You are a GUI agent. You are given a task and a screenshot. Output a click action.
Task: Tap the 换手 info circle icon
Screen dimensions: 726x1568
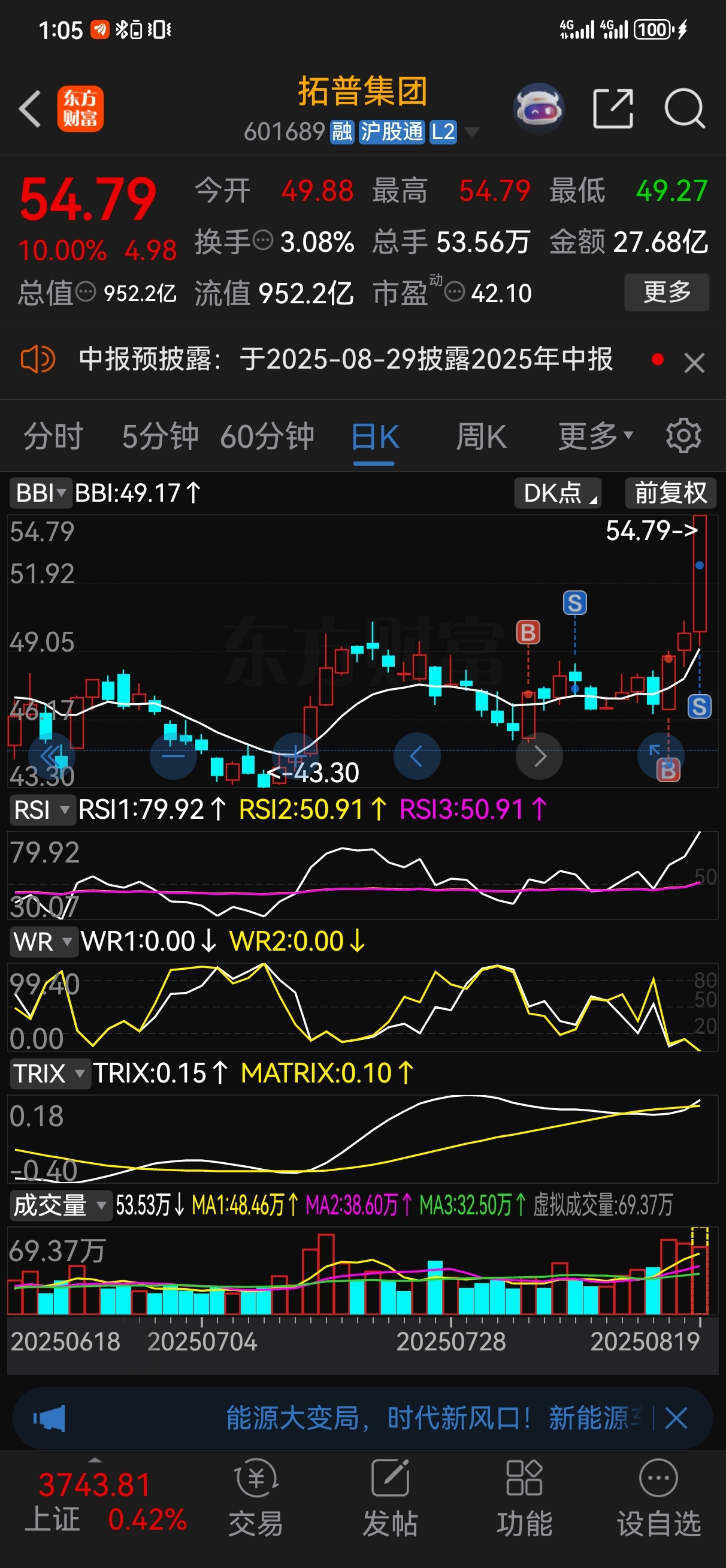[x=263, y=240]
